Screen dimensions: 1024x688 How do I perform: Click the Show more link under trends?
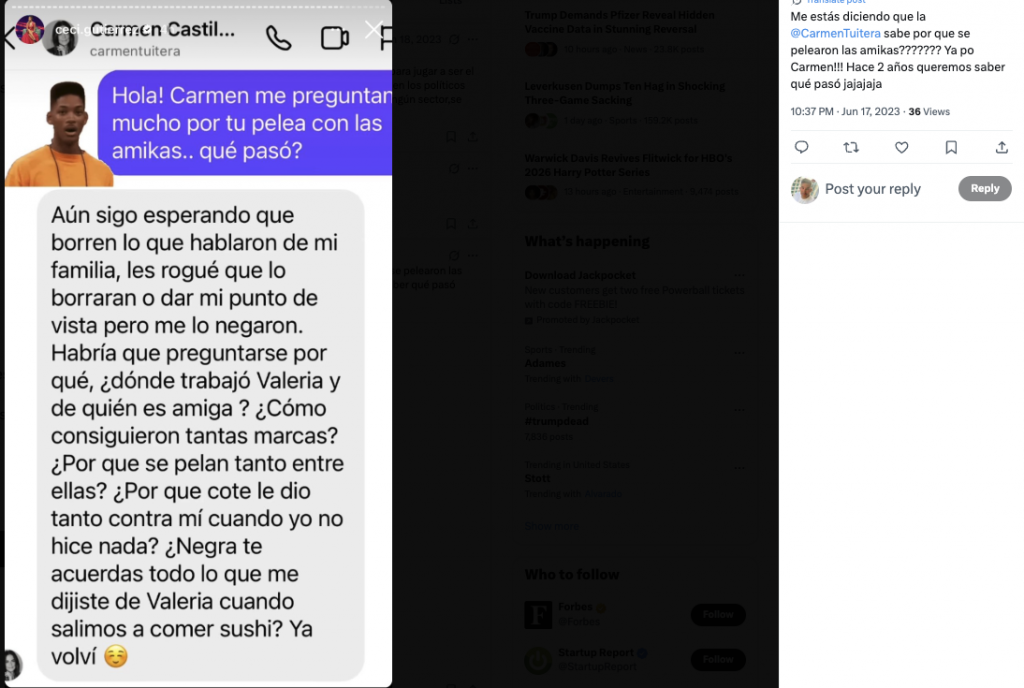coord(551,526)
